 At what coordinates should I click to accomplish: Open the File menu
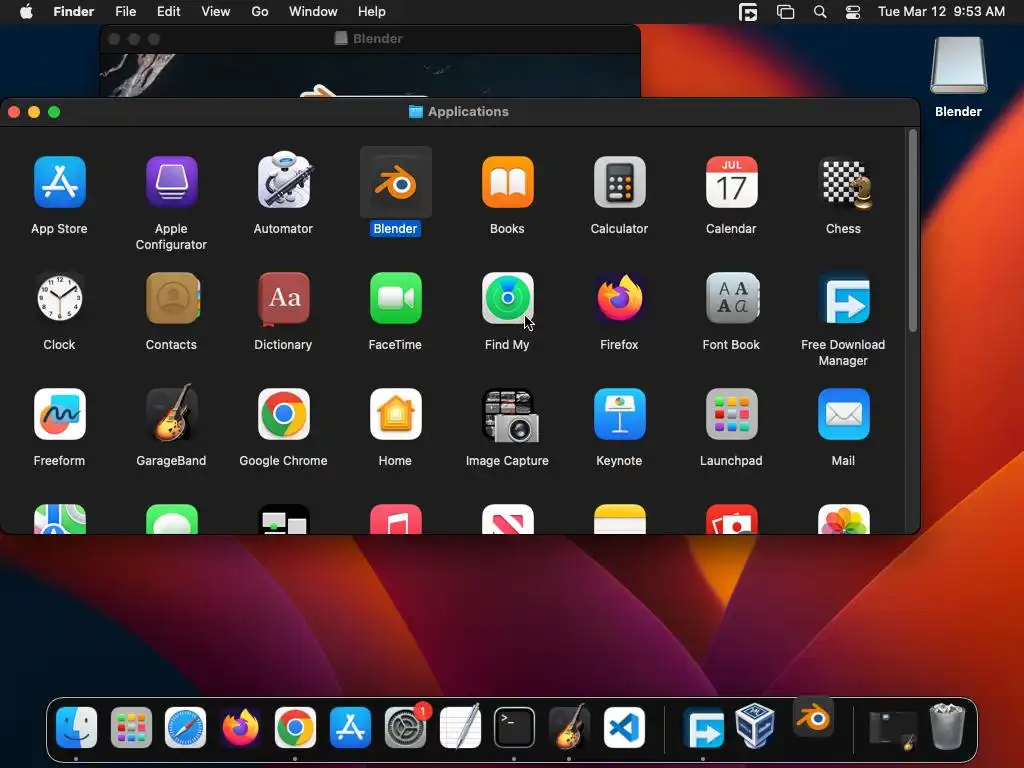(x=125, y=12)
